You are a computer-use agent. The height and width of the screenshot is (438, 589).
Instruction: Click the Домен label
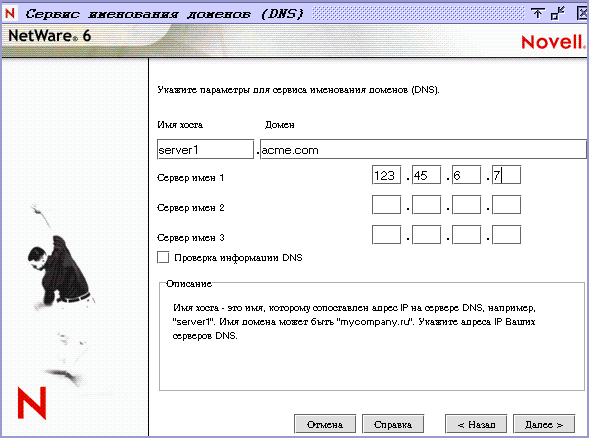pyautogui.click(x=279, y=125)
